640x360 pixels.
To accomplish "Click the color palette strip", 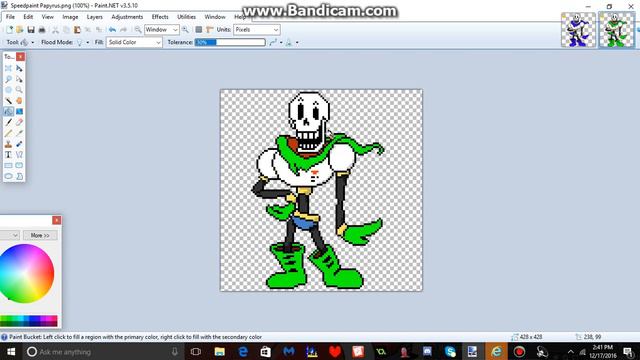I will click(29, 321).
